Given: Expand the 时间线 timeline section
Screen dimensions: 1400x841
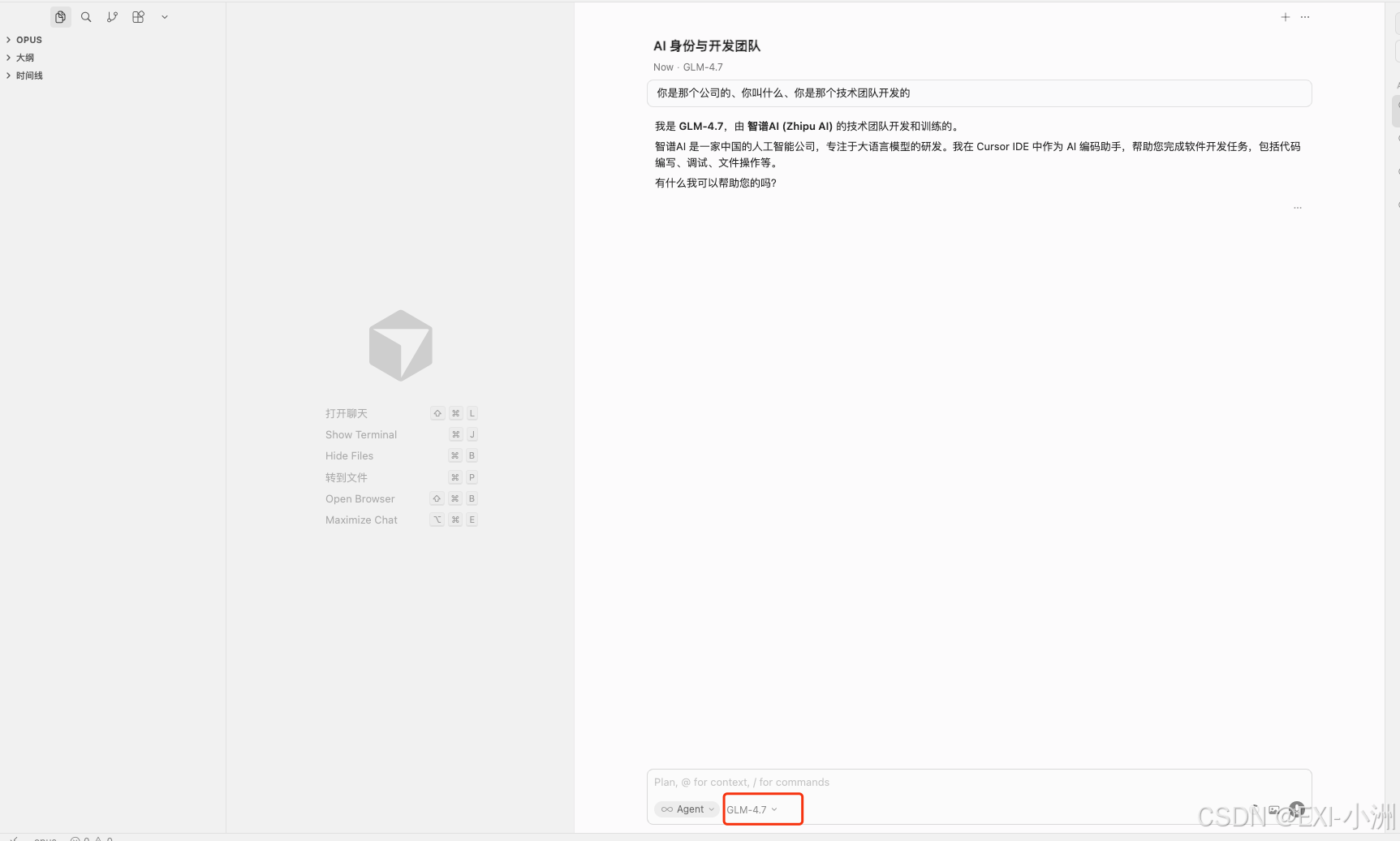Looking at the screenshot, I should click(29, 75).
